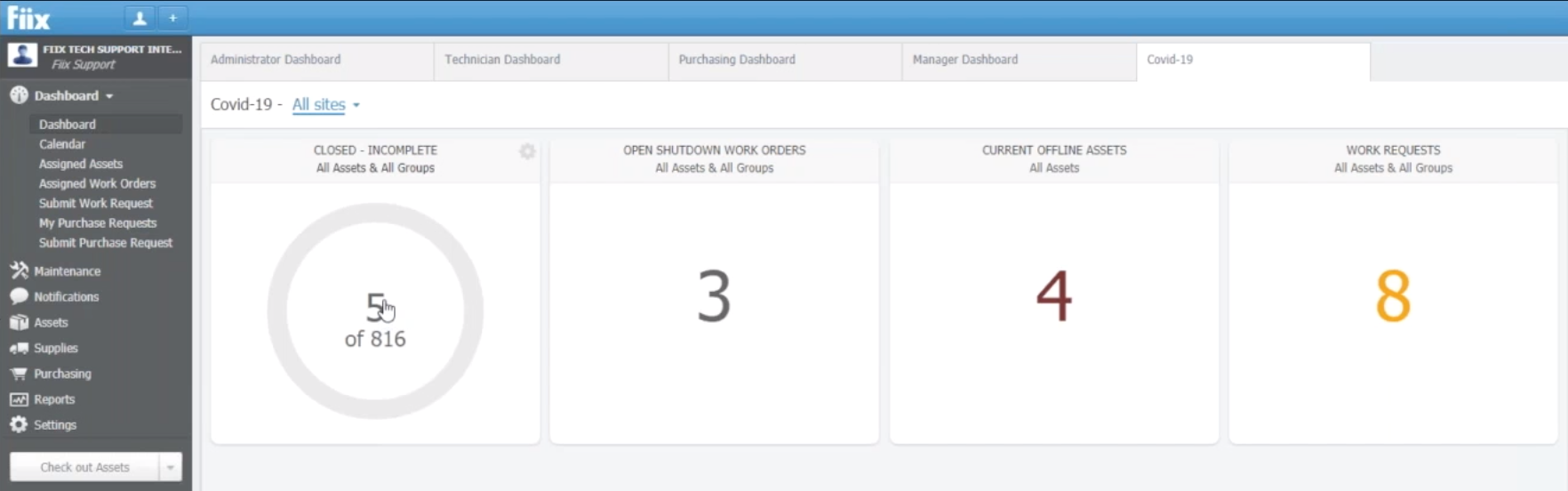
Task: Open the Check out Assets dropdown arrow
Action: pyautogui.click(x=170, y=467)
